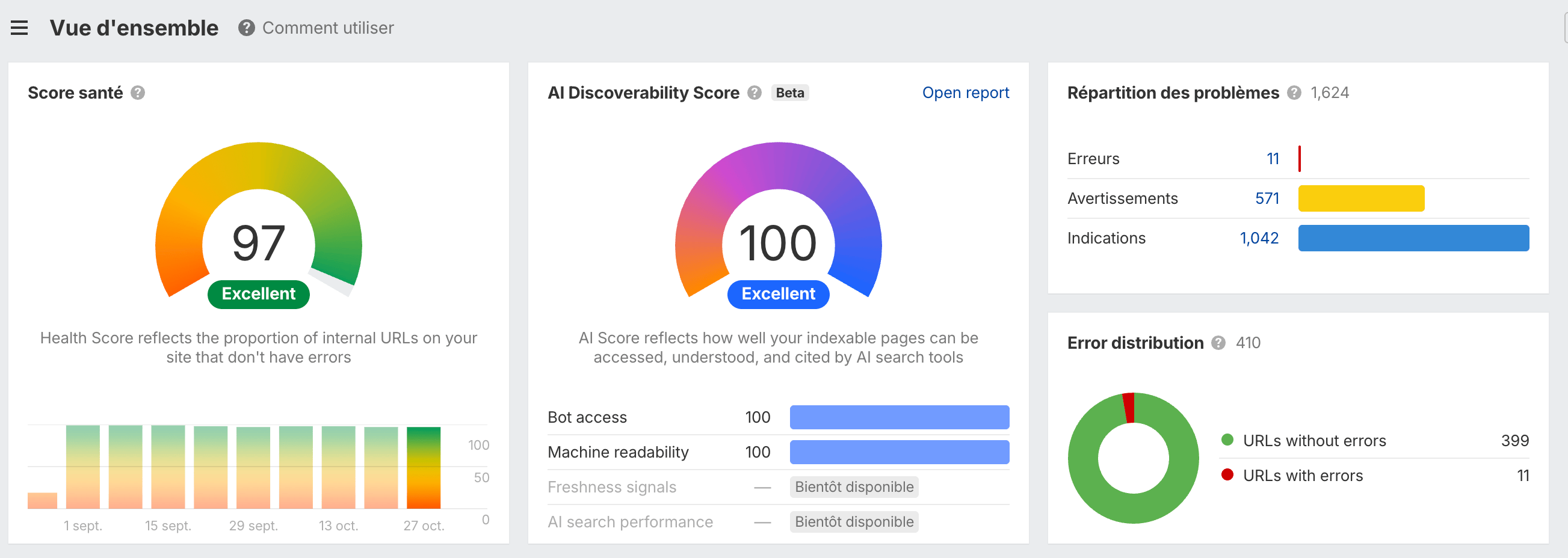Click the 410 error distribution total
The height and width of the screenshot is (558, 1568).
pos(1248,343)
